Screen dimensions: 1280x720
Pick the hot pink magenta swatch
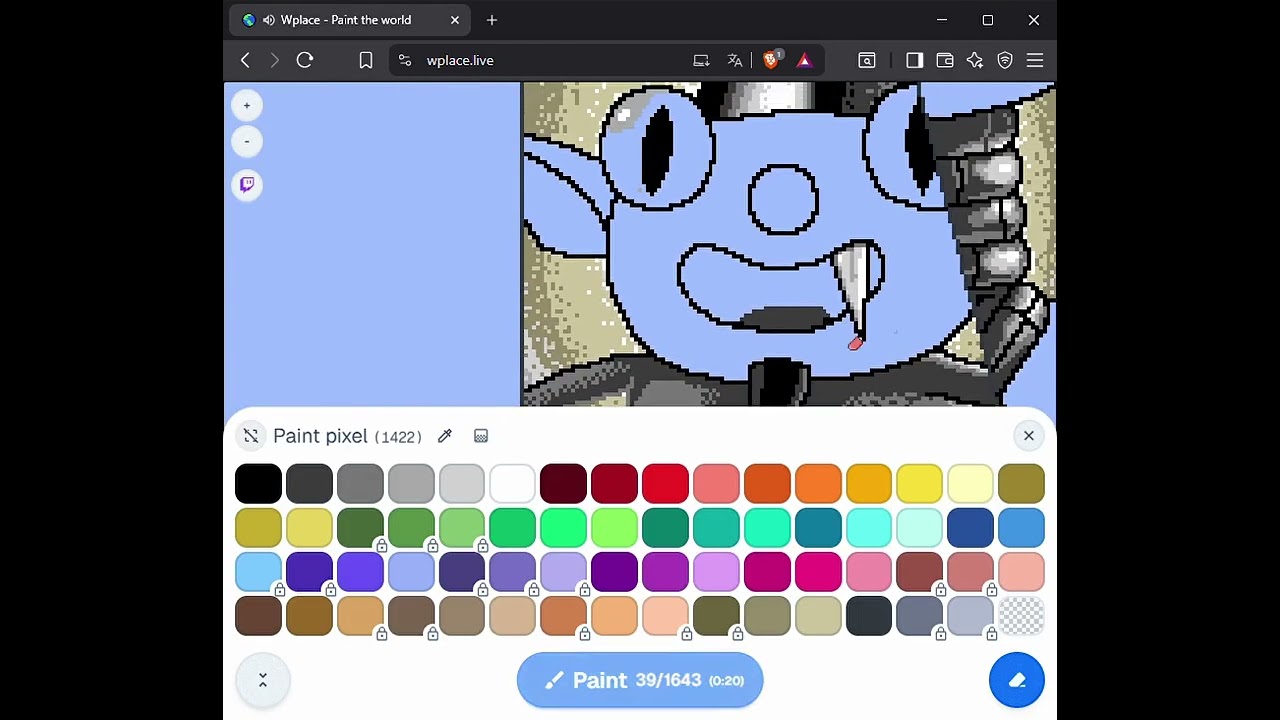click(818, 572)
